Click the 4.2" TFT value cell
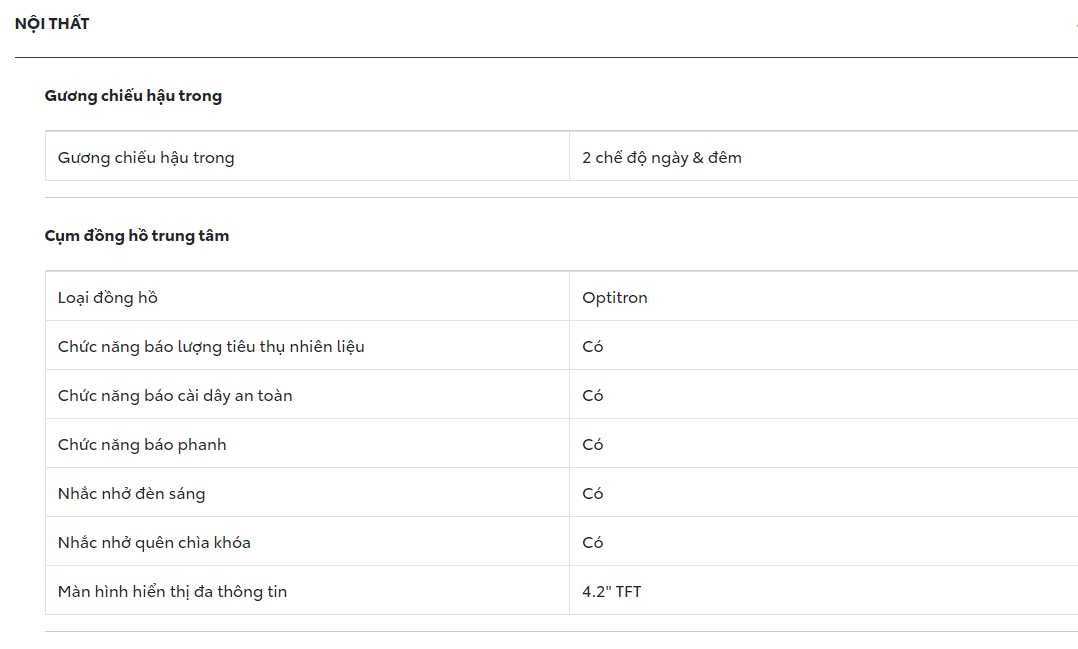This screenshot has height=649, width=1078. 612,592
